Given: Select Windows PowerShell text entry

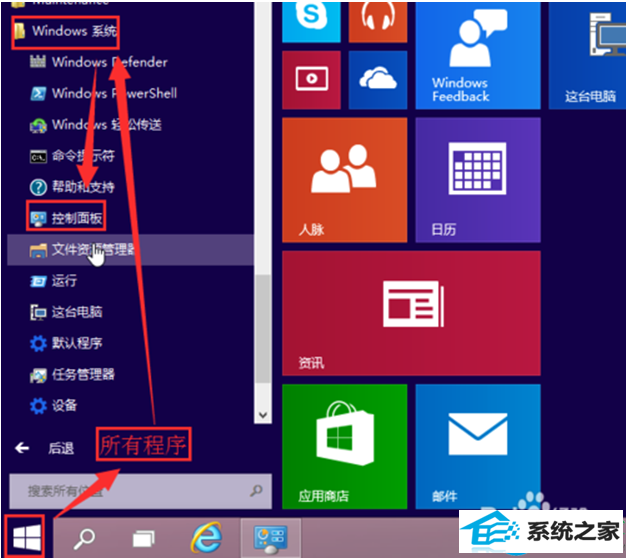Looking at the screenshot, I should coord(115,93).
